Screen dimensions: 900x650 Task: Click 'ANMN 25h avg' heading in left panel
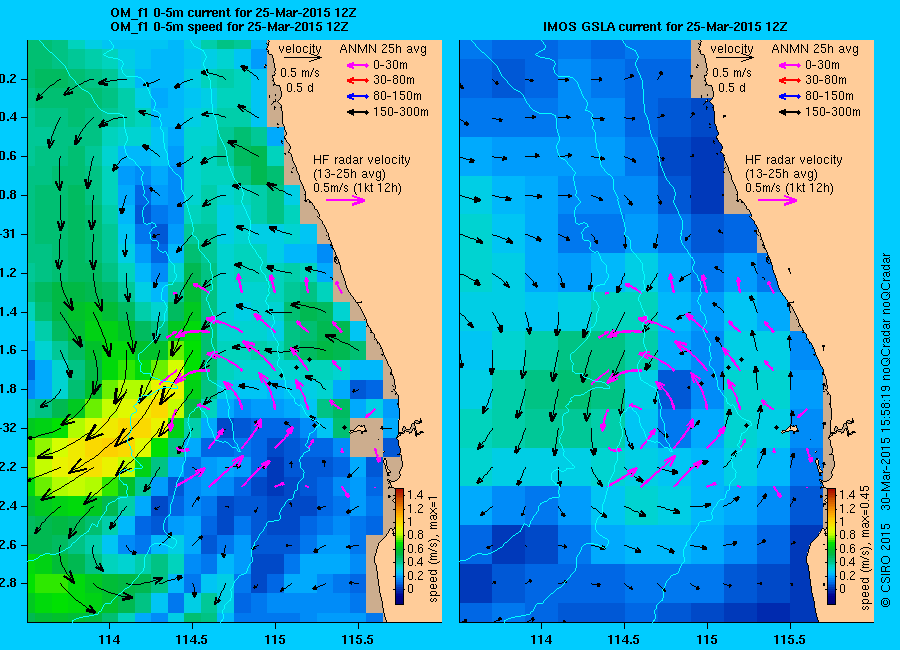tap(383, 49)
